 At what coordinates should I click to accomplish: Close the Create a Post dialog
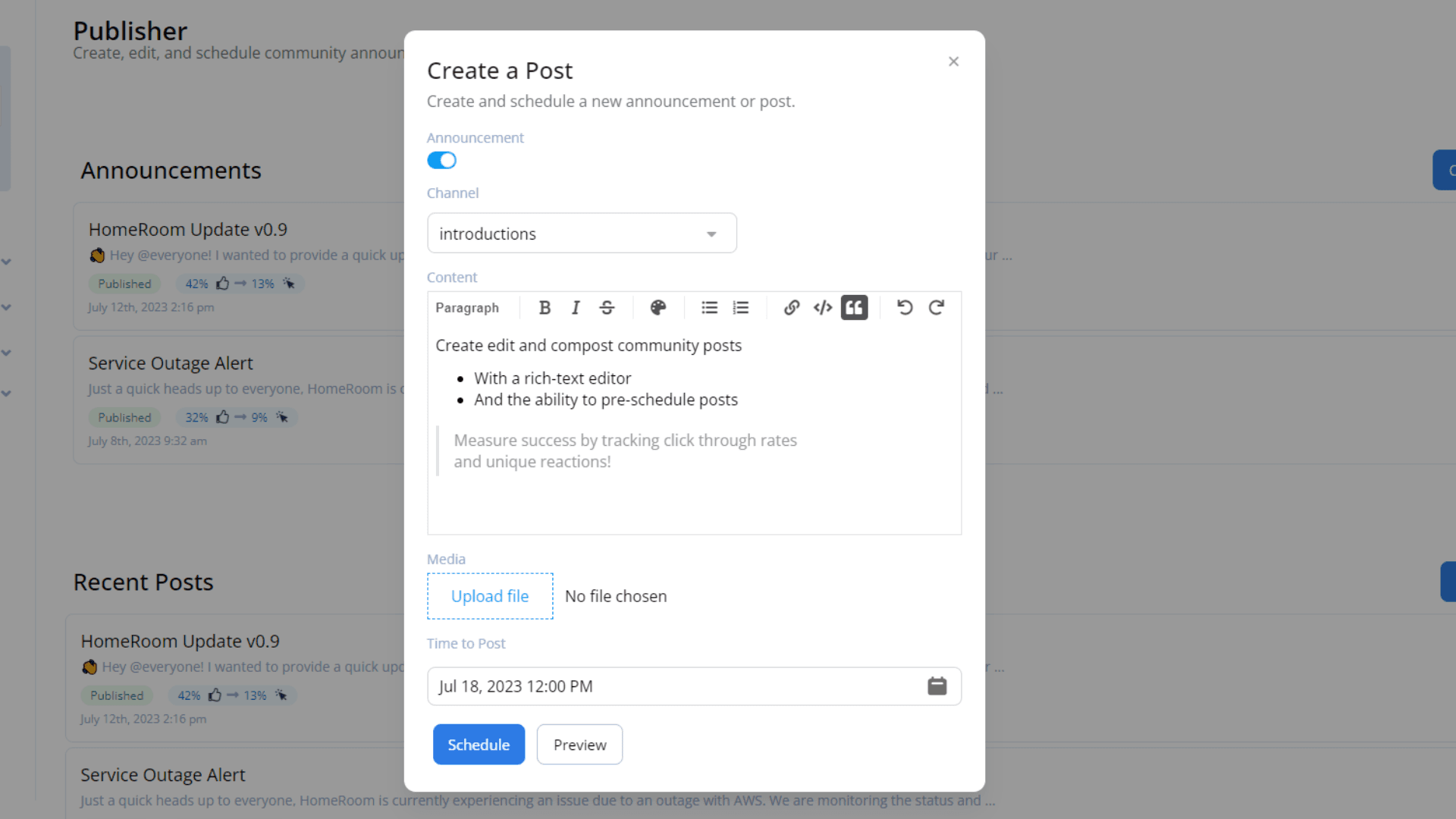[x=953, y=61]
